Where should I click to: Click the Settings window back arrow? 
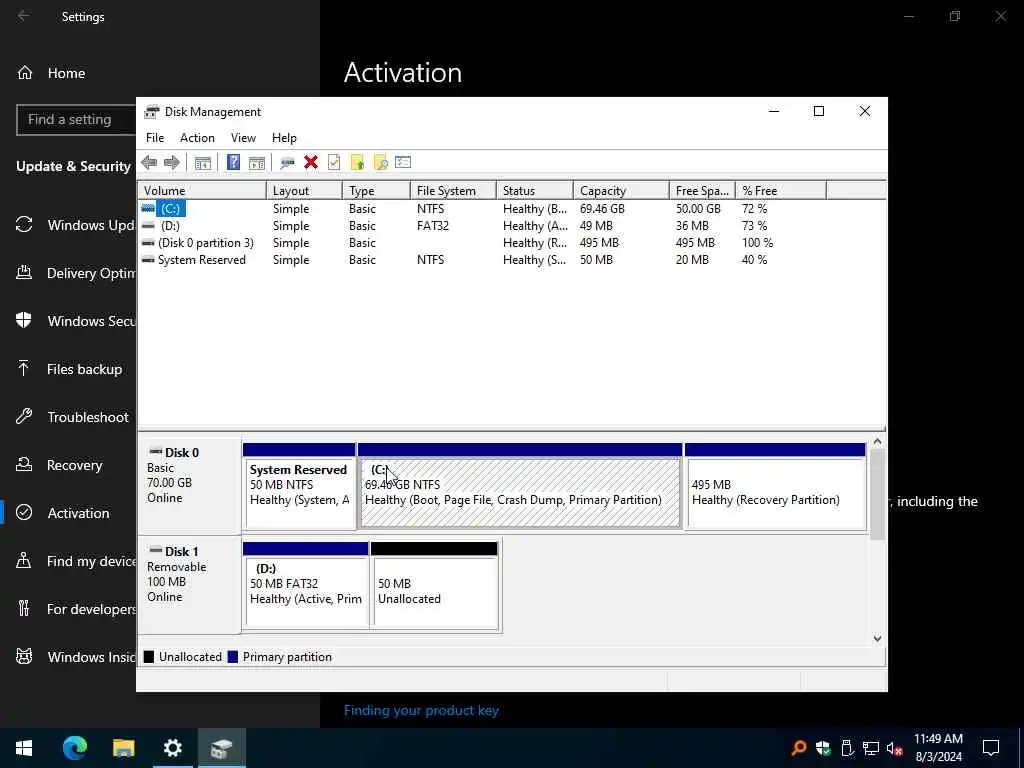click(x=24, y=16)
